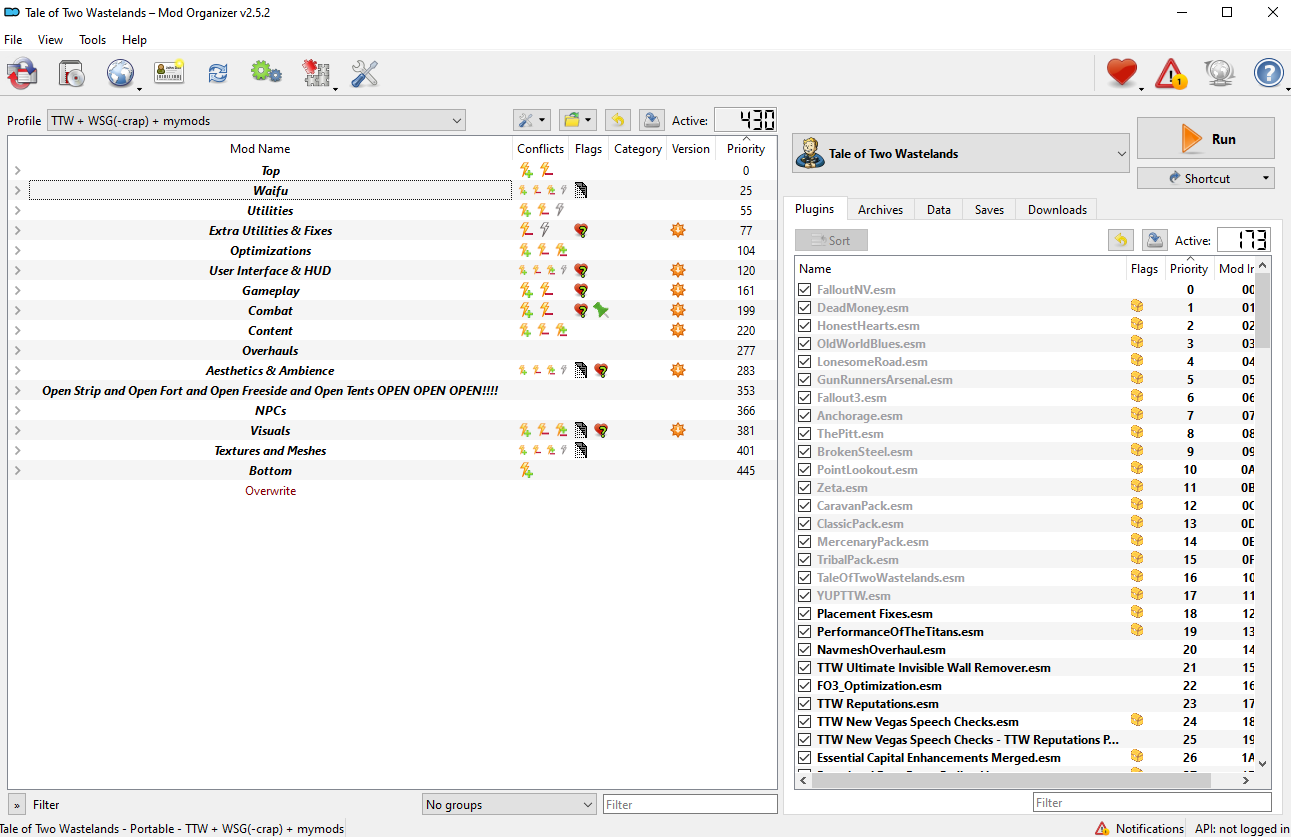Uncheck FO3_Optimization.esm

click(805, 685)
